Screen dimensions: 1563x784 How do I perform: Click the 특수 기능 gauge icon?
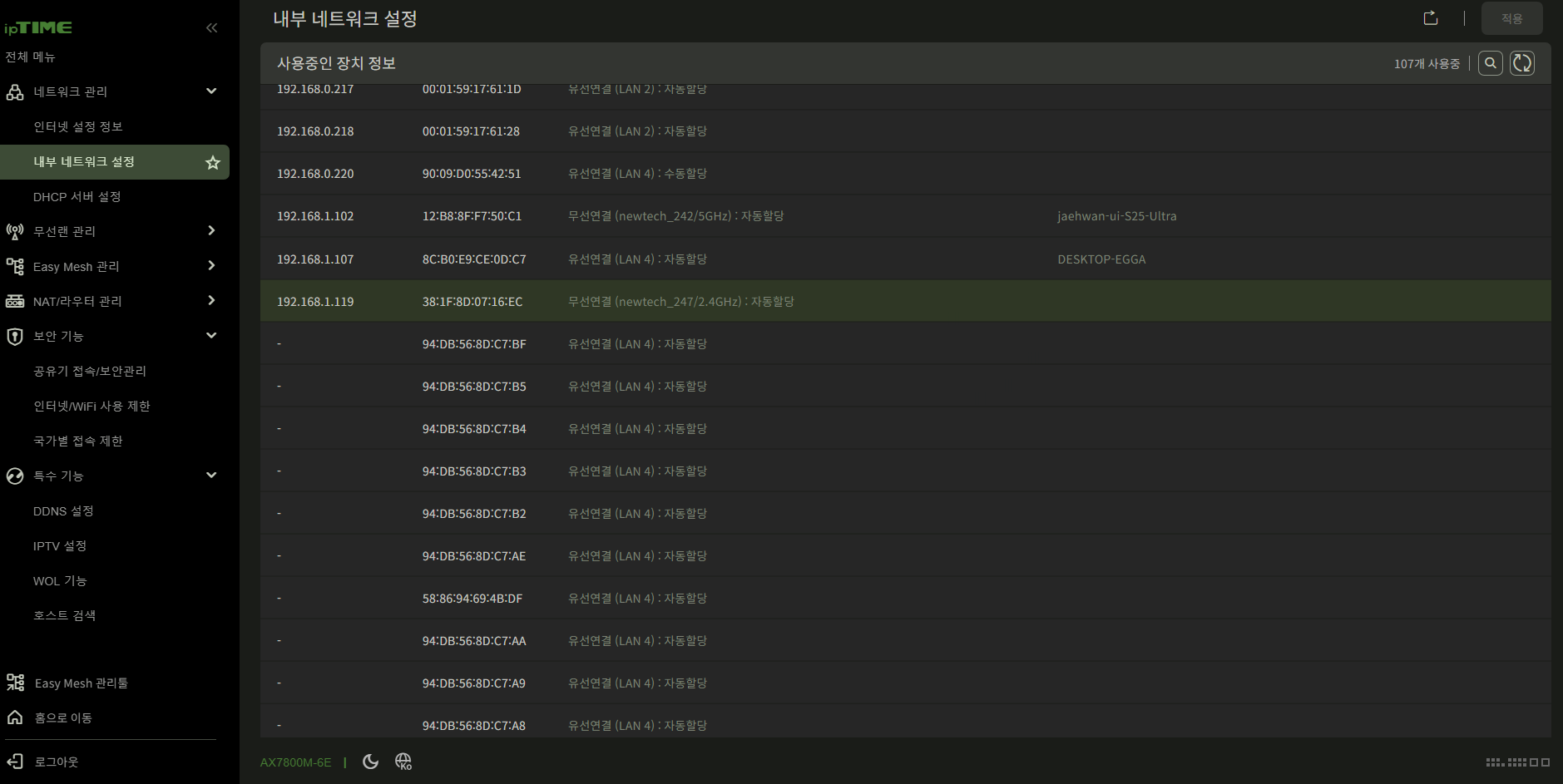[x=15, y=476]
